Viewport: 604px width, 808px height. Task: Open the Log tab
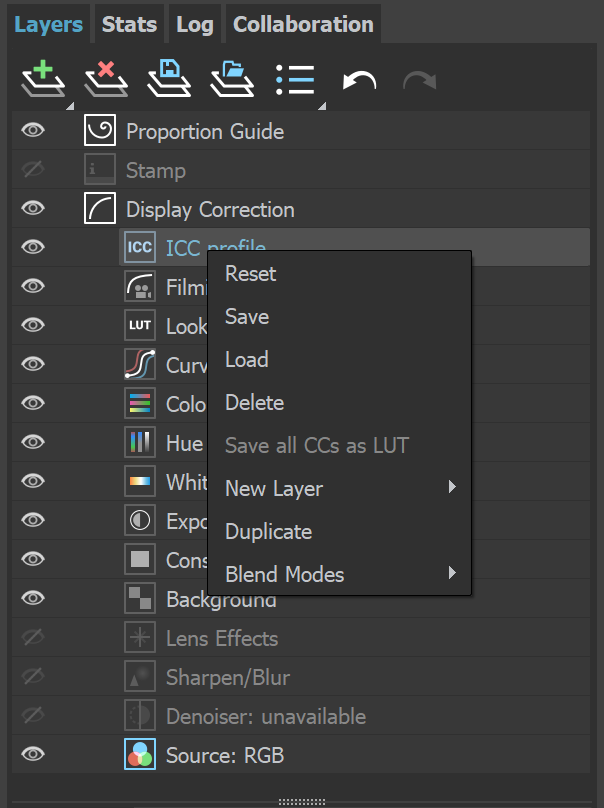click(x=195, y=24)
